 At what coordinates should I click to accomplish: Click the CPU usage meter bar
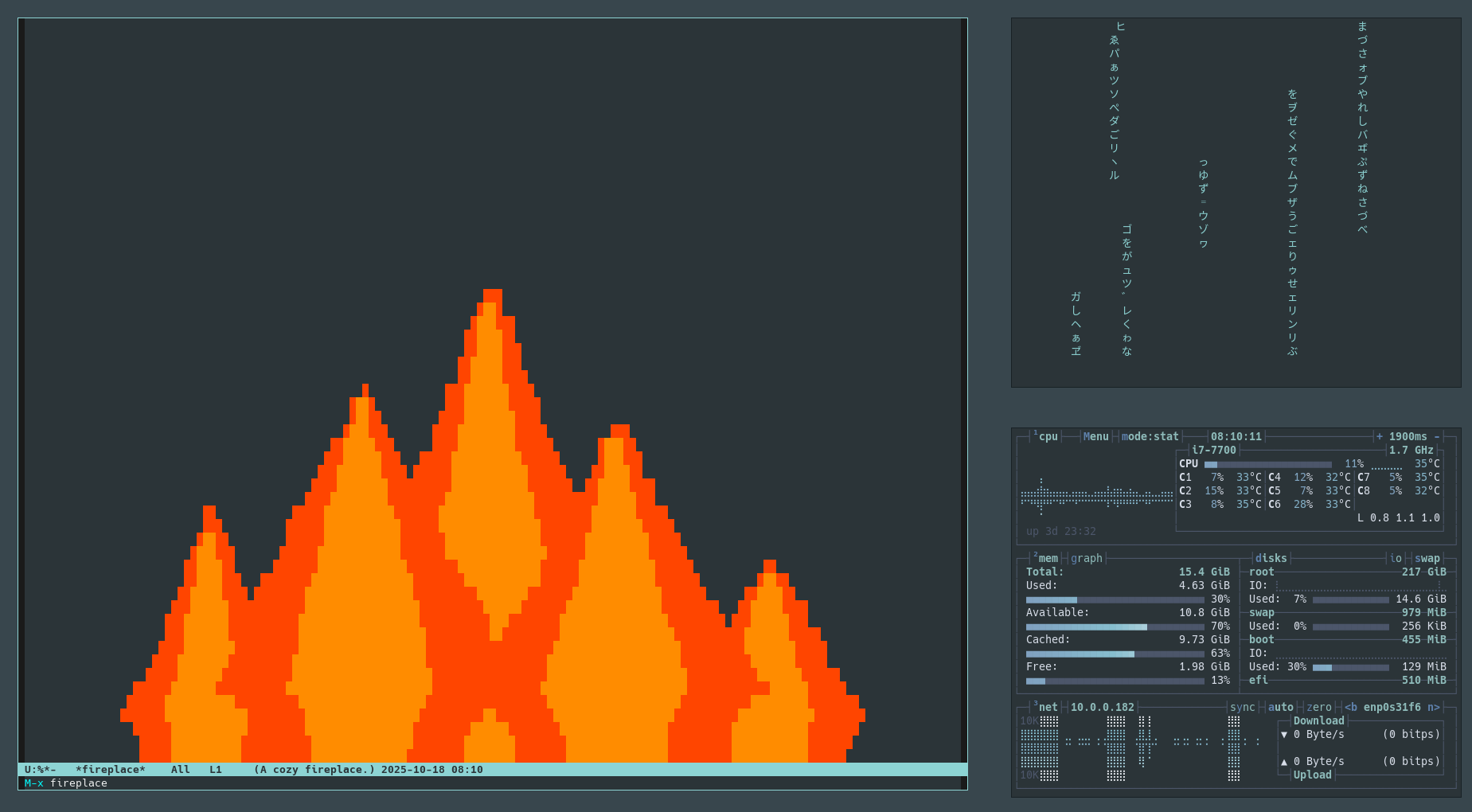point(1267,464)
